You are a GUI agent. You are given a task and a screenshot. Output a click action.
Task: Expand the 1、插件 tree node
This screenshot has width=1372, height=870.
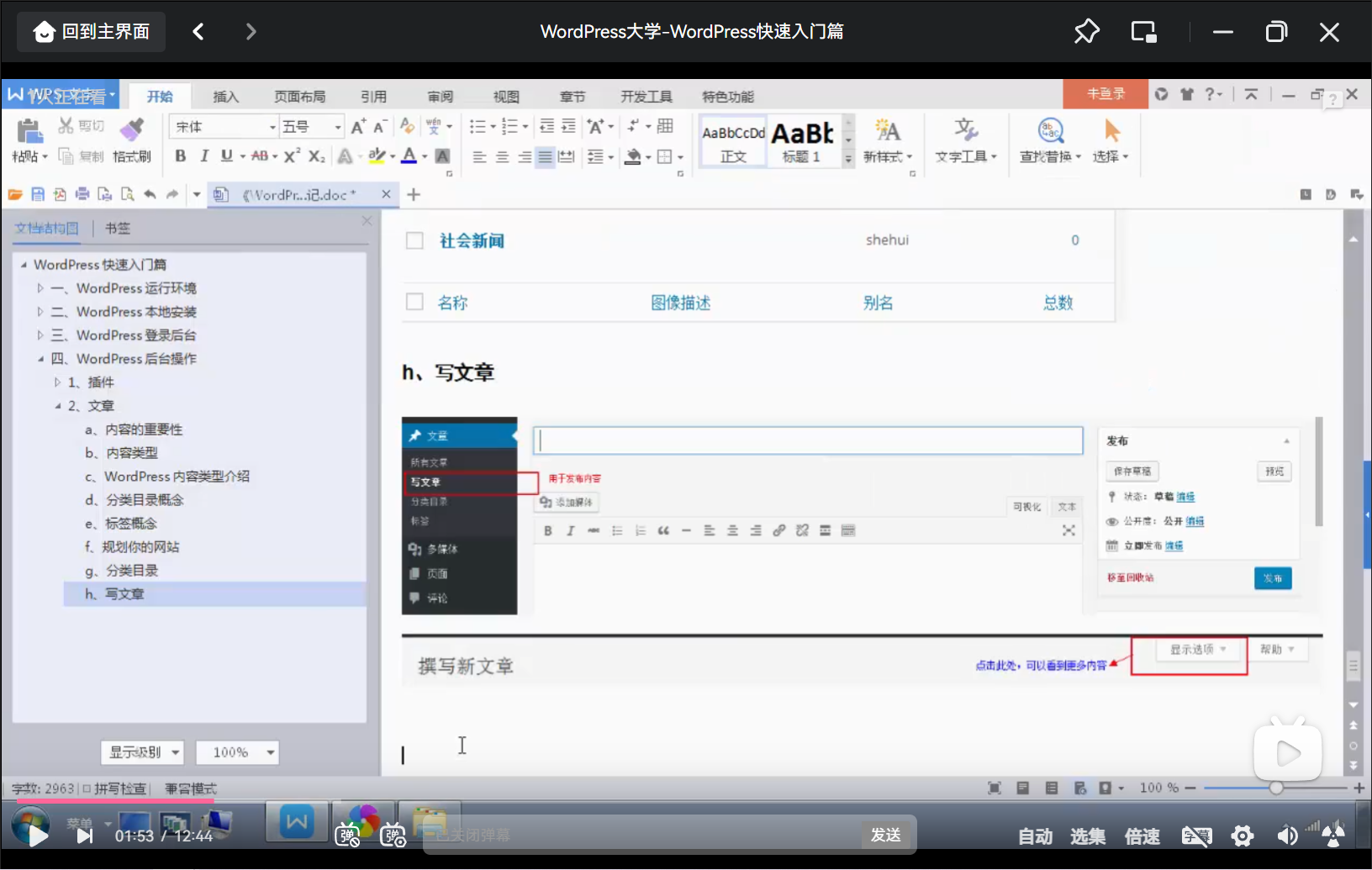(57, 382)
